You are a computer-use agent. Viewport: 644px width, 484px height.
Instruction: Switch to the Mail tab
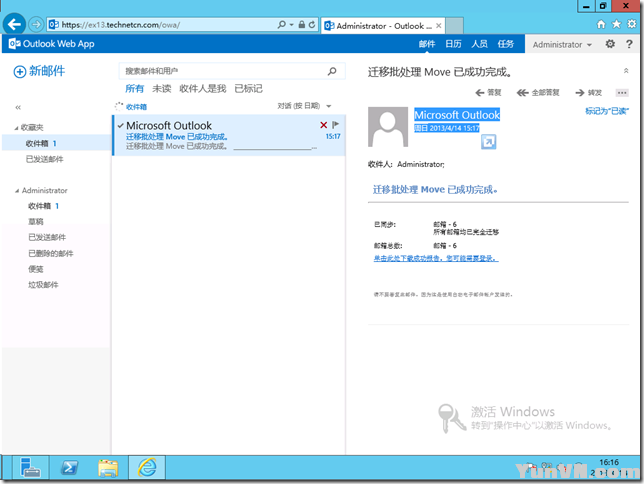[427, 44]
